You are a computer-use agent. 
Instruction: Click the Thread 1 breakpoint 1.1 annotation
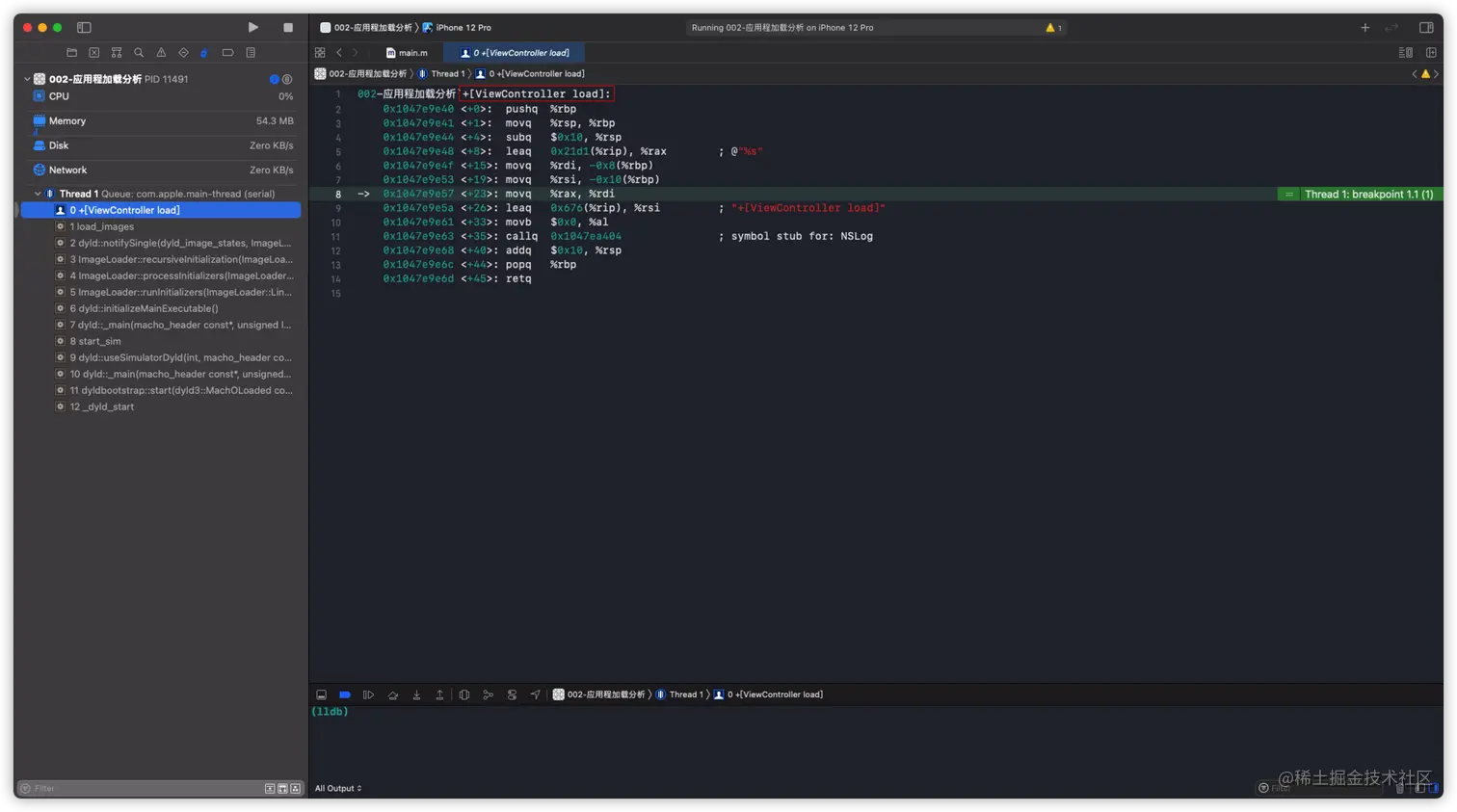[1360, 195]
